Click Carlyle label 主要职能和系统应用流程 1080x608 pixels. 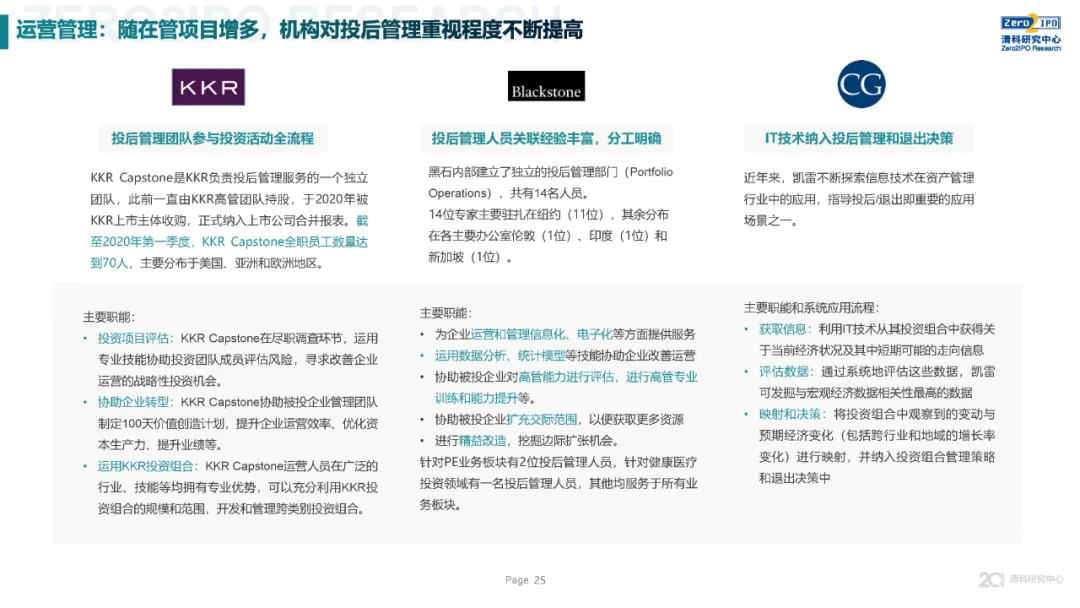[811, 308]
